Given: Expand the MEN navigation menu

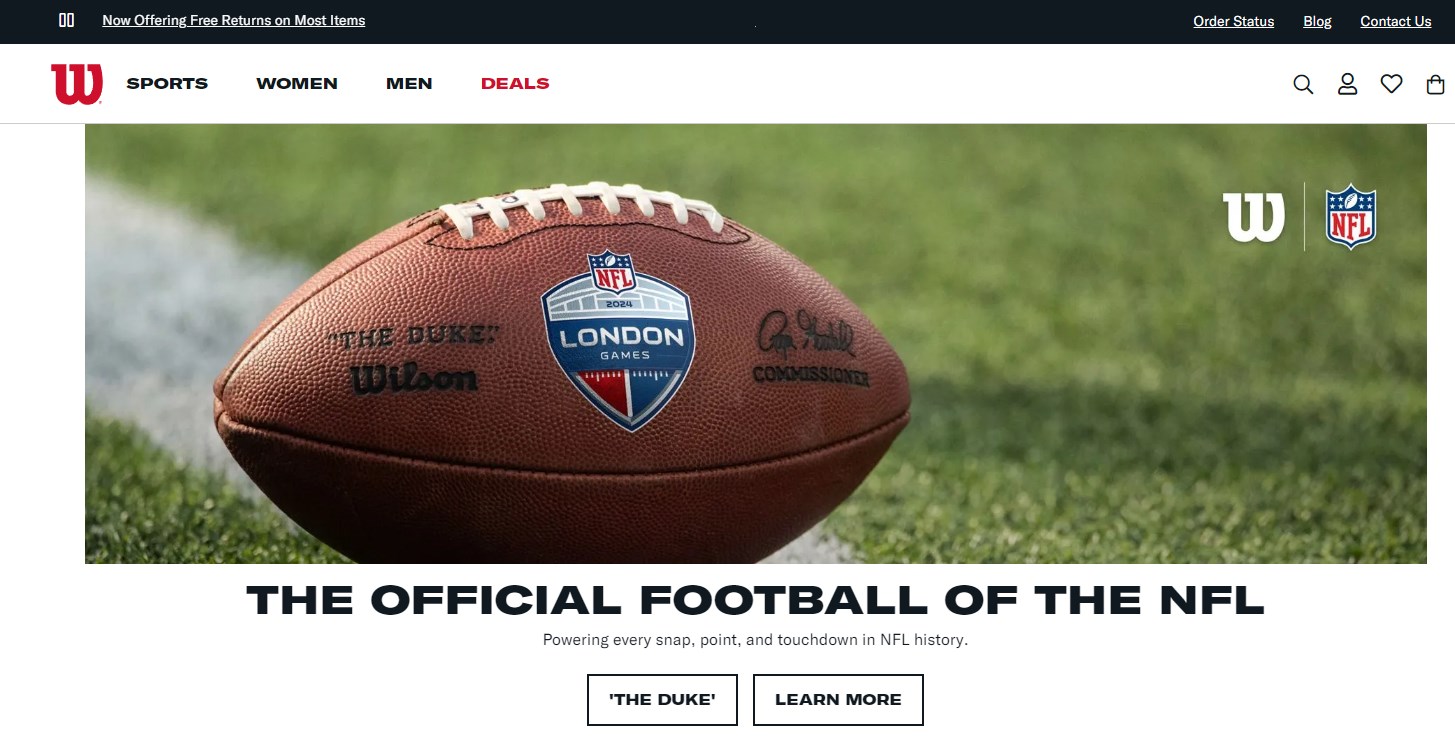Looking at the screenshot, I should [x=409, y=84].
